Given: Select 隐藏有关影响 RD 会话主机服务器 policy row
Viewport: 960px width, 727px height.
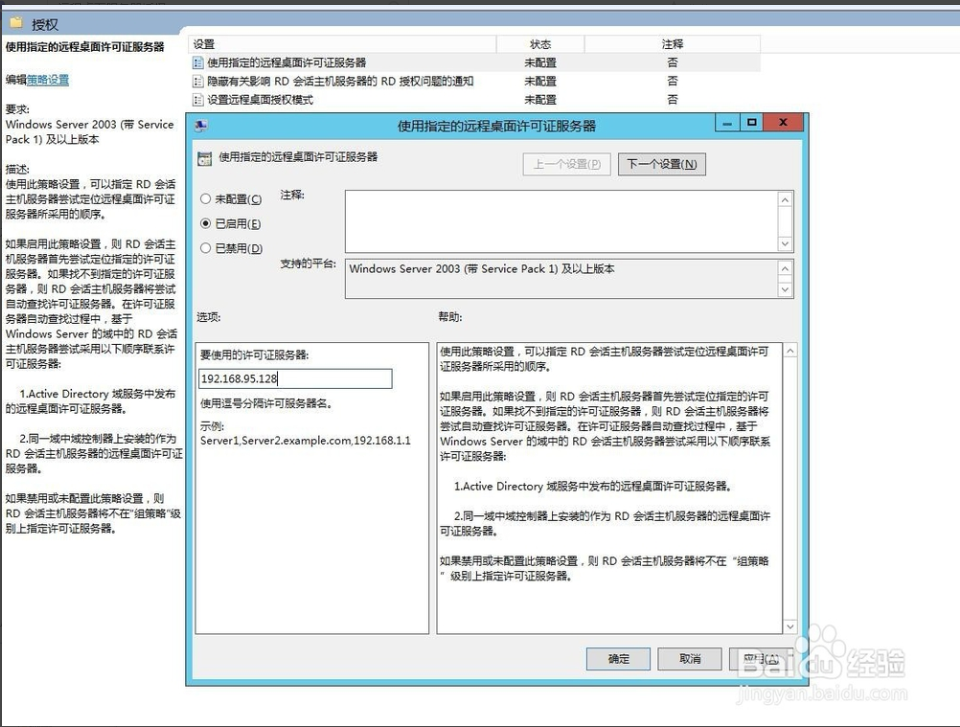Looking at the screenshot, I should pos(474,81).
